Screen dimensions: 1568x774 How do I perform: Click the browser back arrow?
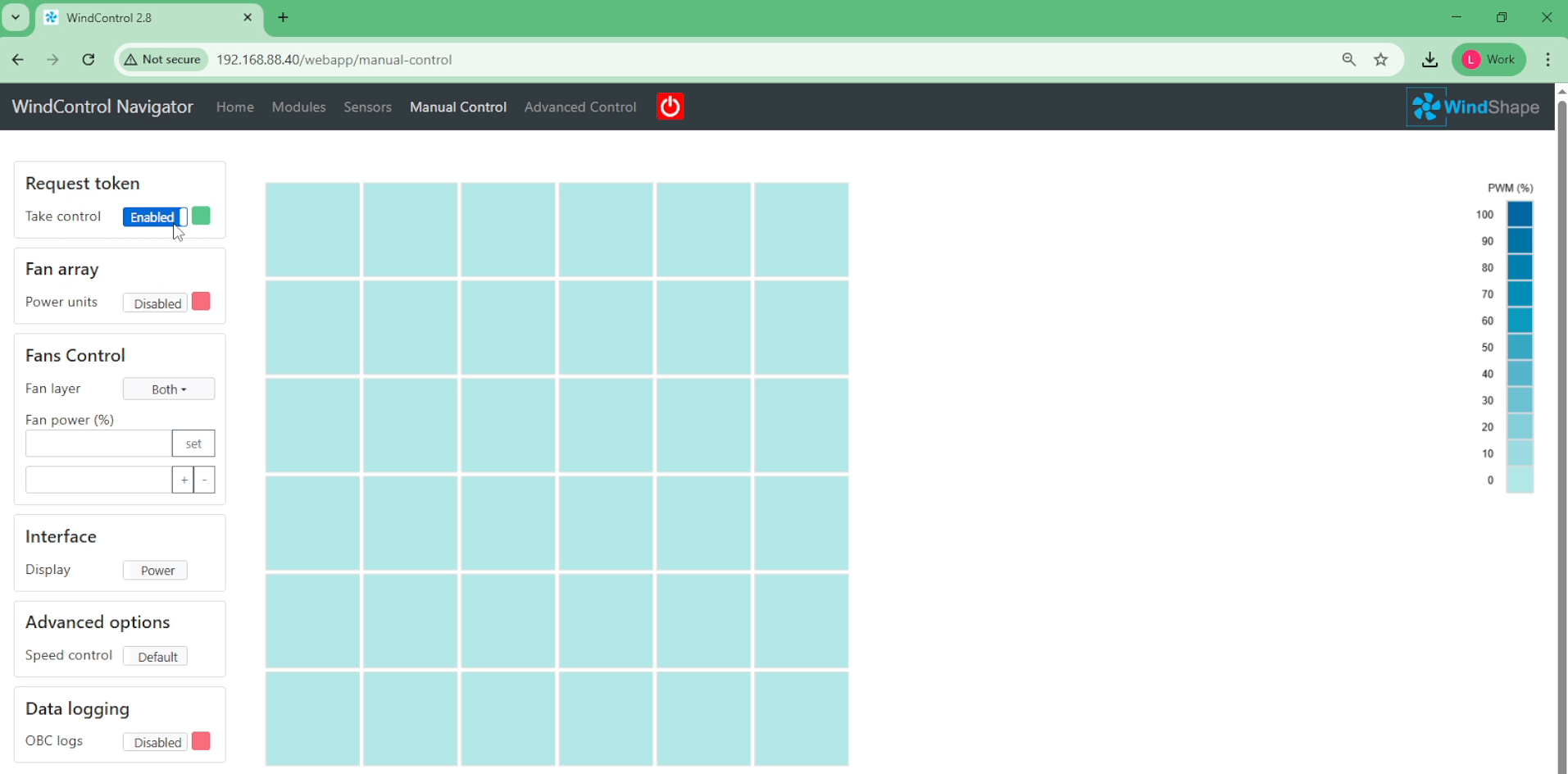pos(18,60)
